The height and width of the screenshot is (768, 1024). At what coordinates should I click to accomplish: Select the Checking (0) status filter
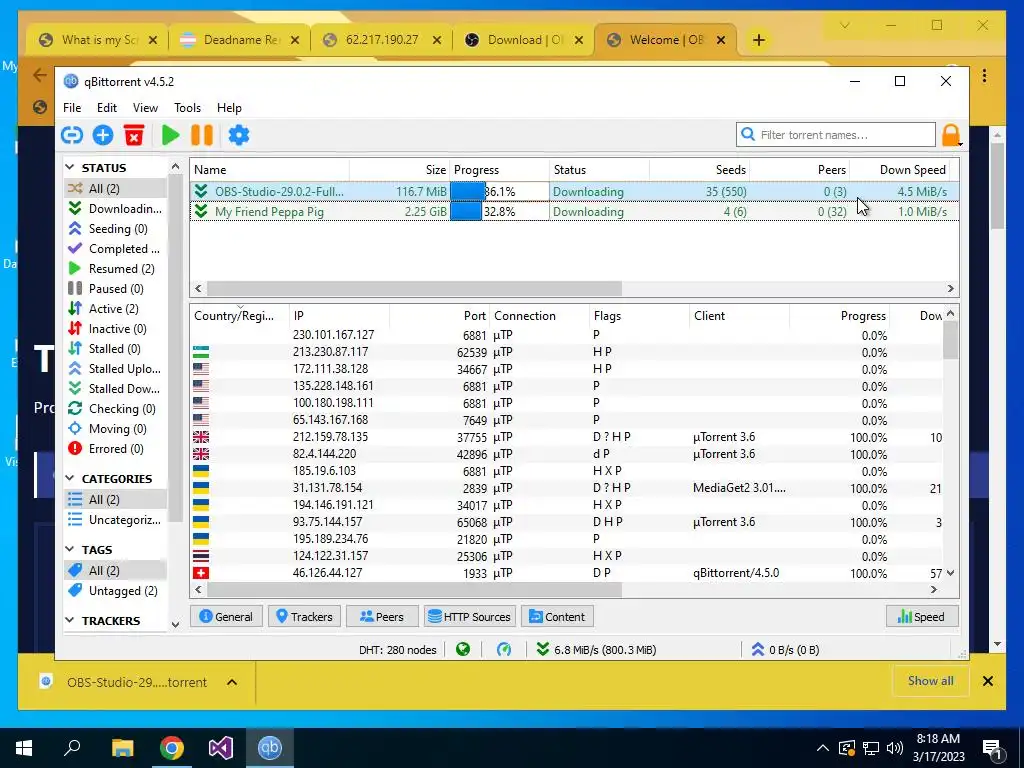(116, 409)
